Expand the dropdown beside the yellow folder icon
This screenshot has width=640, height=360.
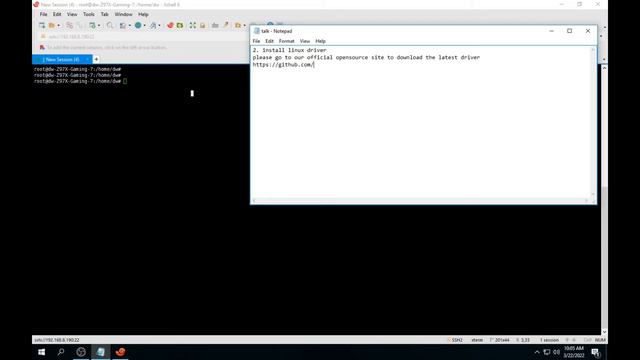coord(244,25)
